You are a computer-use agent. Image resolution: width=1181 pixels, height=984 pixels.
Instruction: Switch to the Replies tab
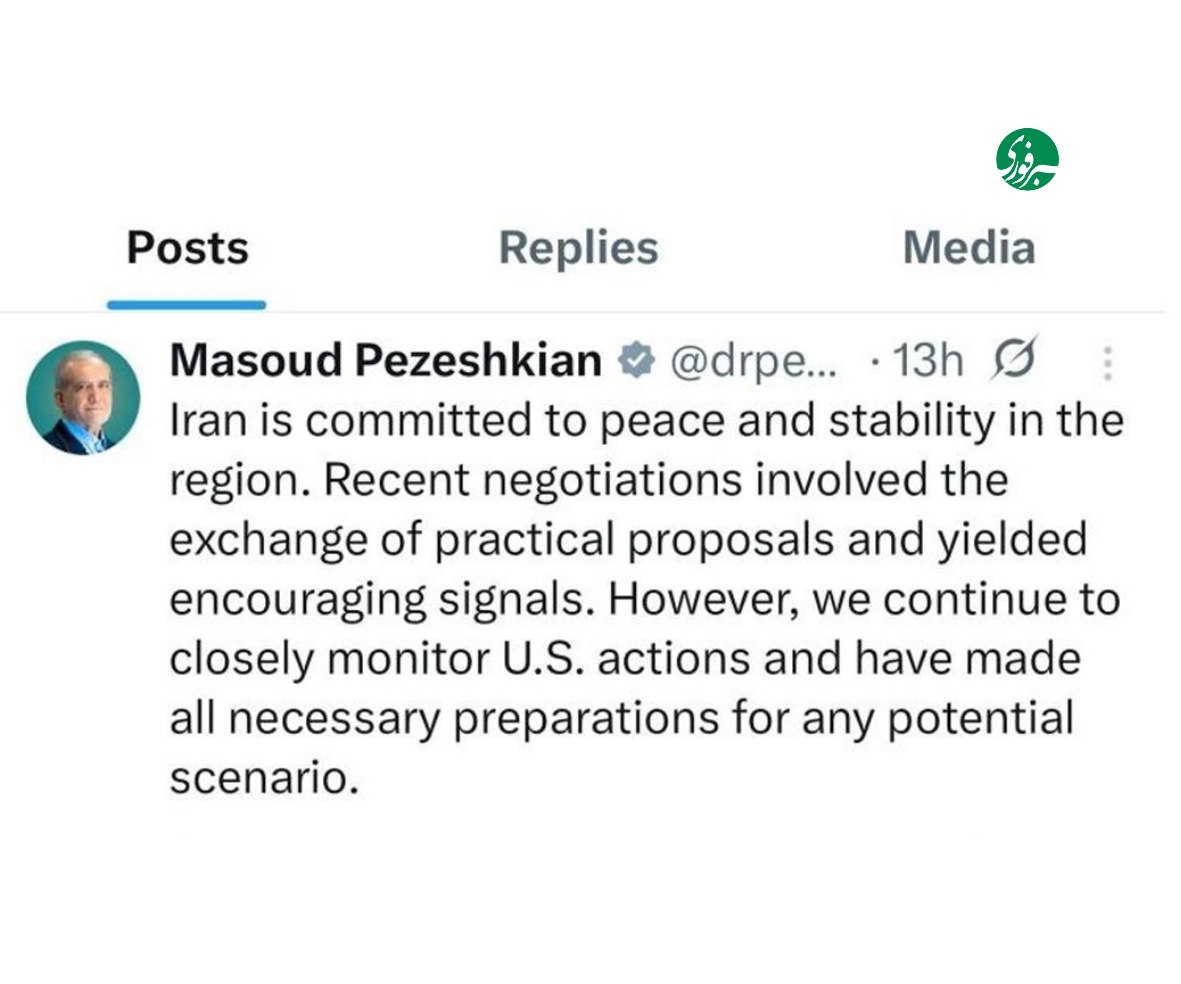578,245
